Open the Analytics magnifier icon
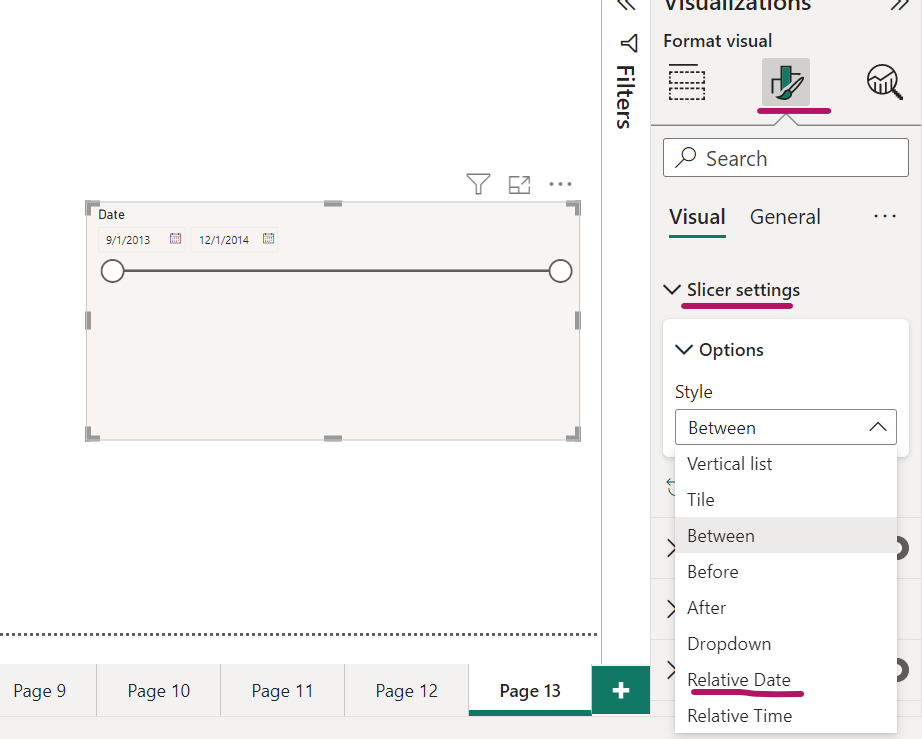 tap(884, 82)
